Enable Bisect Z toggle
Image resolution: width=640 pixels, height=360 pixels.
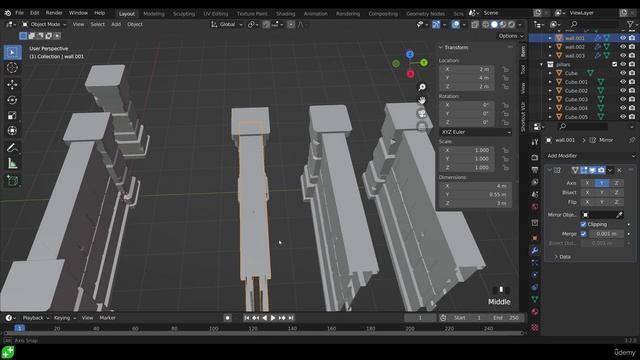click(x=616, y=193)
